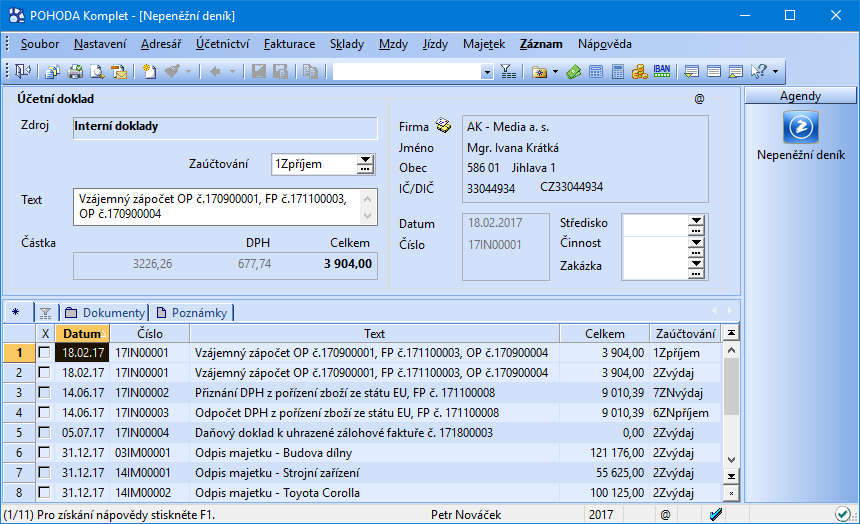Open the Účetnictví menu
This screenshot has height=524, width=860.
222,44
